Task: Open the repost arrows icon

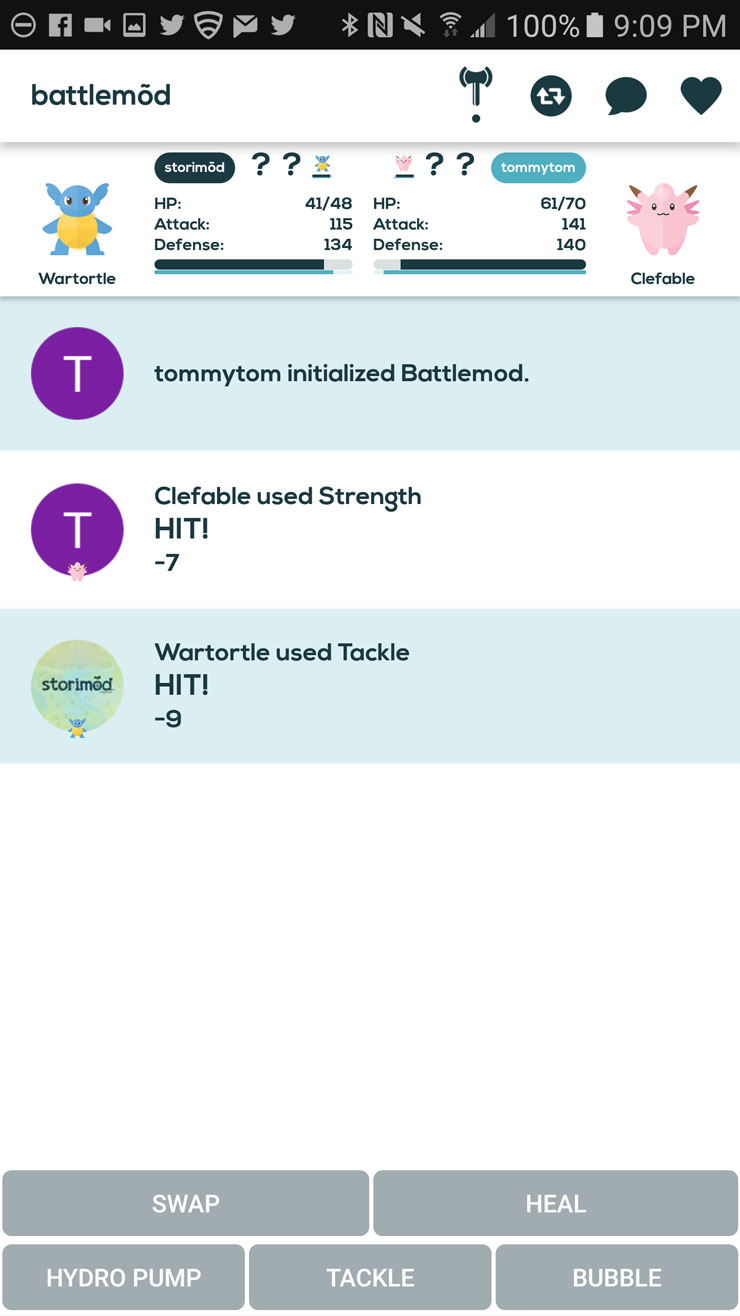Action: point(551,96)
